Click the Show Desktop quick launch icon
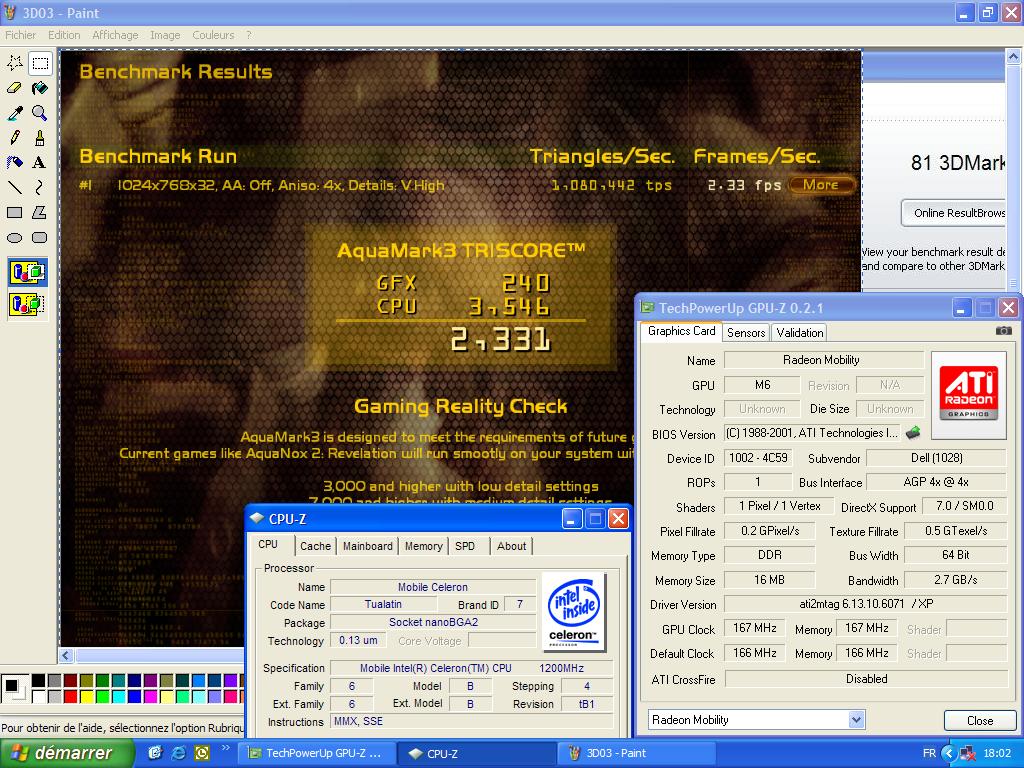 point(155,753)
